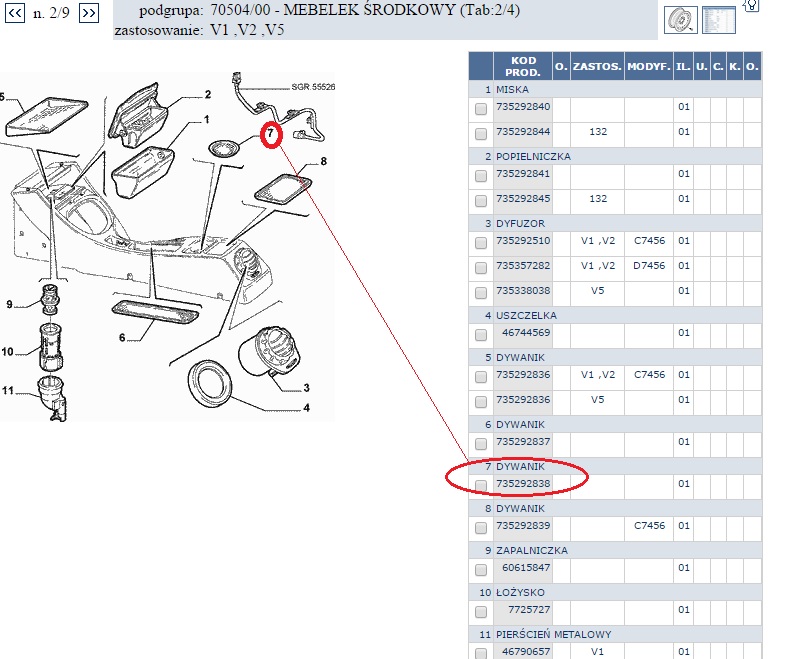Click callout number 9 in the diagram
The width and height of the screenshot is (797, 659).
(9, 305)
